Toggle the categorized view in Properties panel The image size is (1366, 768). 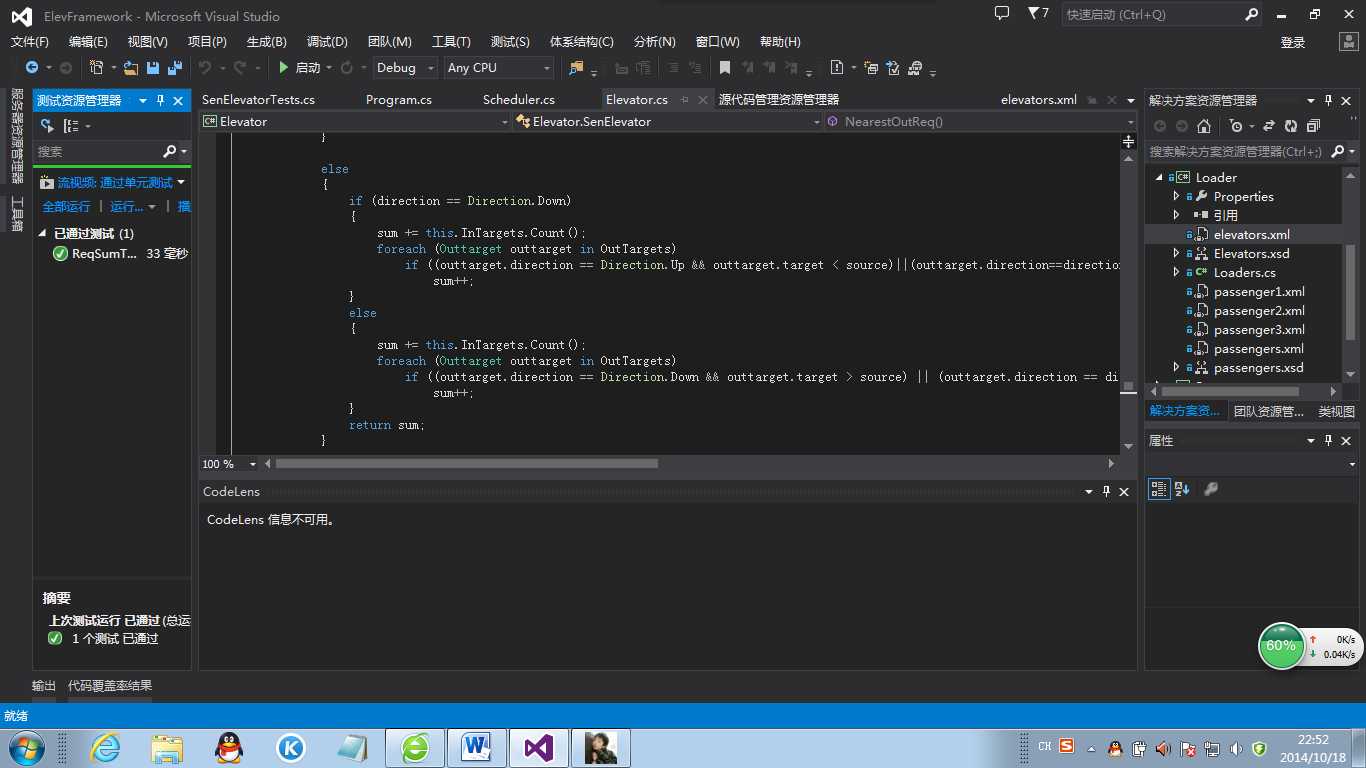pyautogui.click(x=1159, y=489)
